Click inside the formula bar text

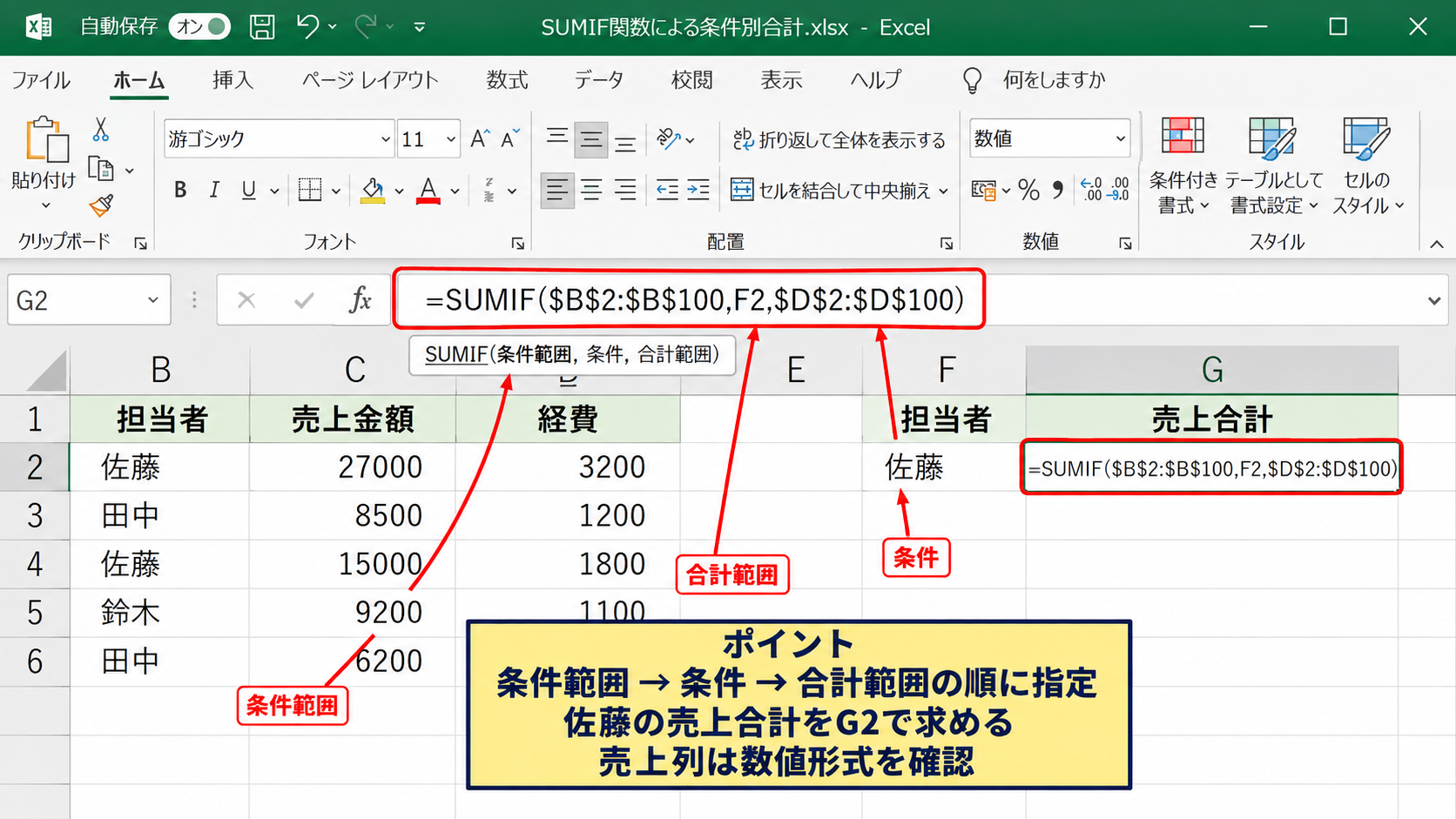point(694,299)
